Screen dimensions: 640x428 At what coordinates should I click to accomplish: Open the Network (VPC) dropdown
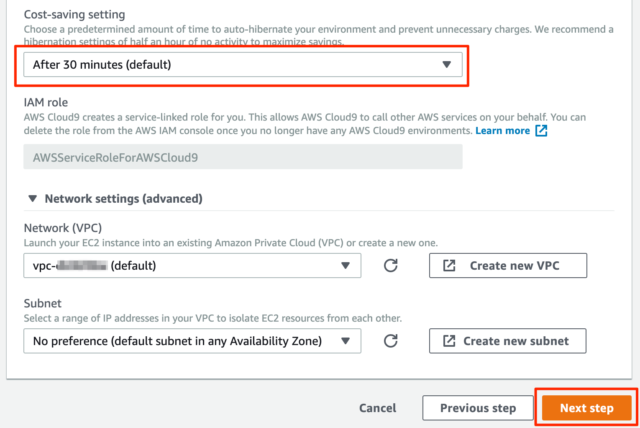tap(192, 266)
